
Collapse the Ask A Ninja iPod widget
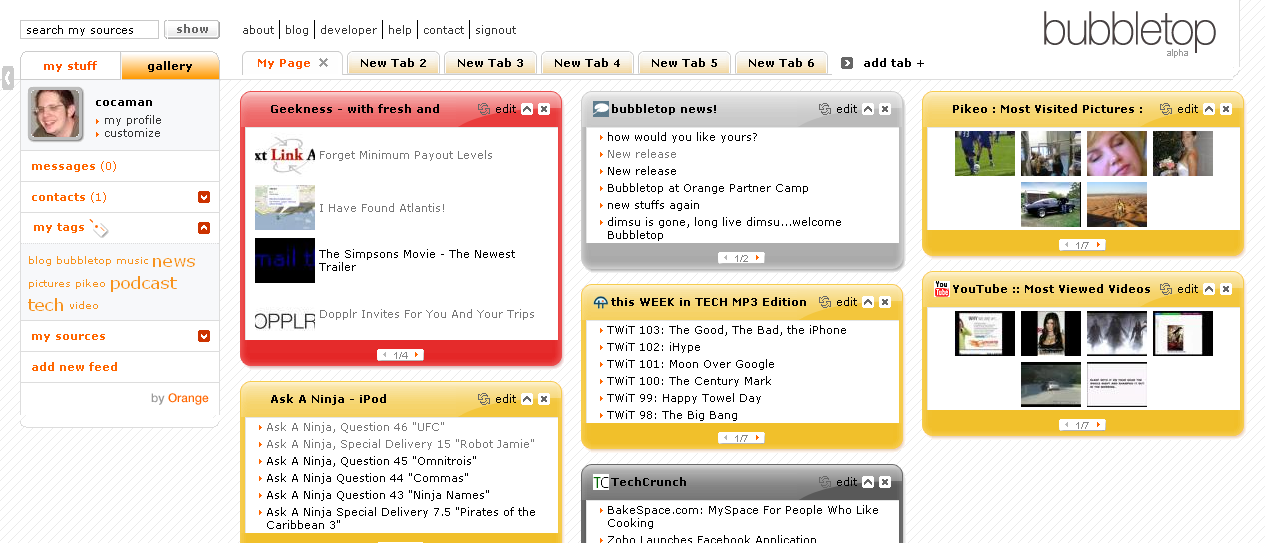pos(527,399)
